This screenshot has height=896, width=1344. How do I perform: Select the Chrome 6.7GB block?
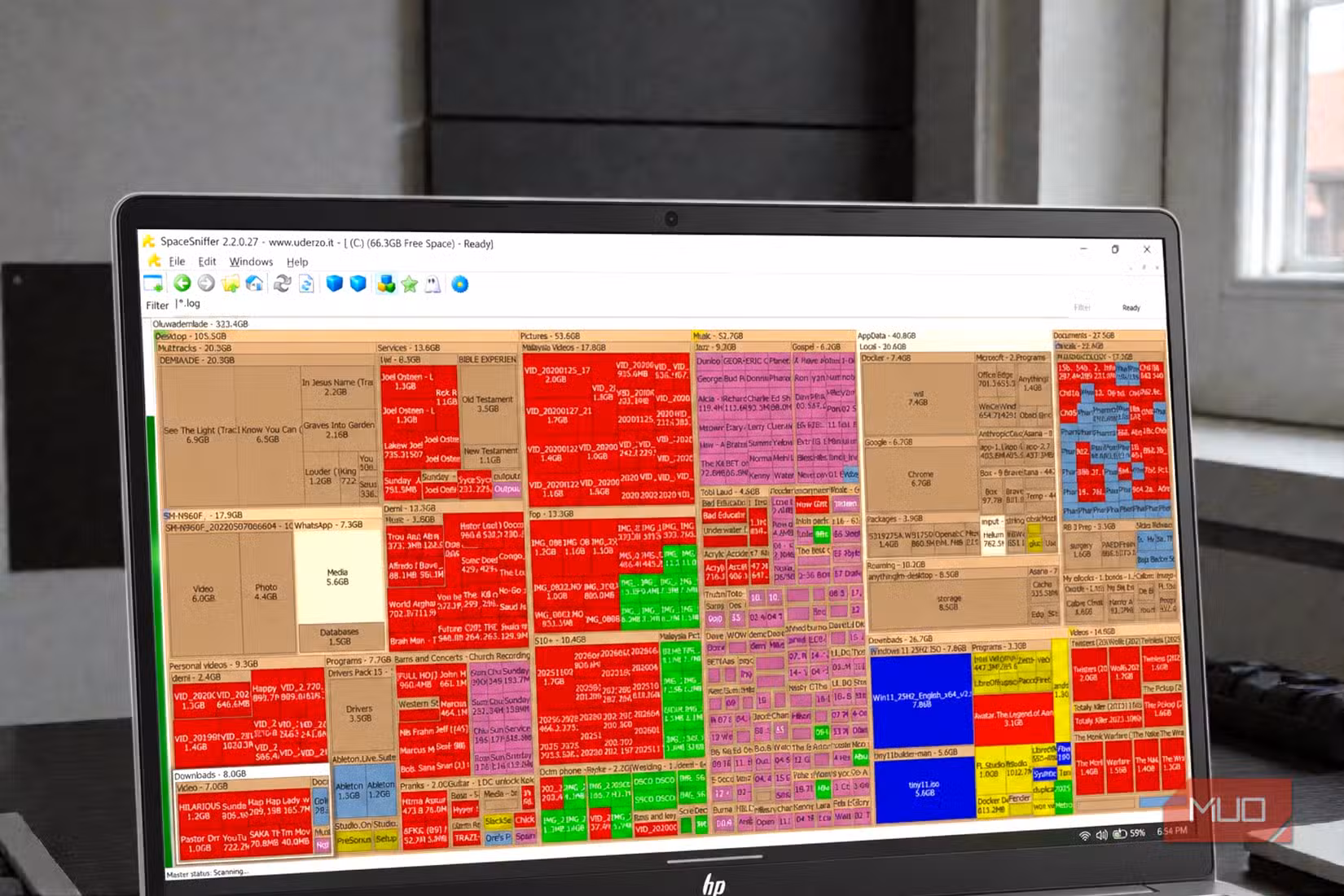920,479
